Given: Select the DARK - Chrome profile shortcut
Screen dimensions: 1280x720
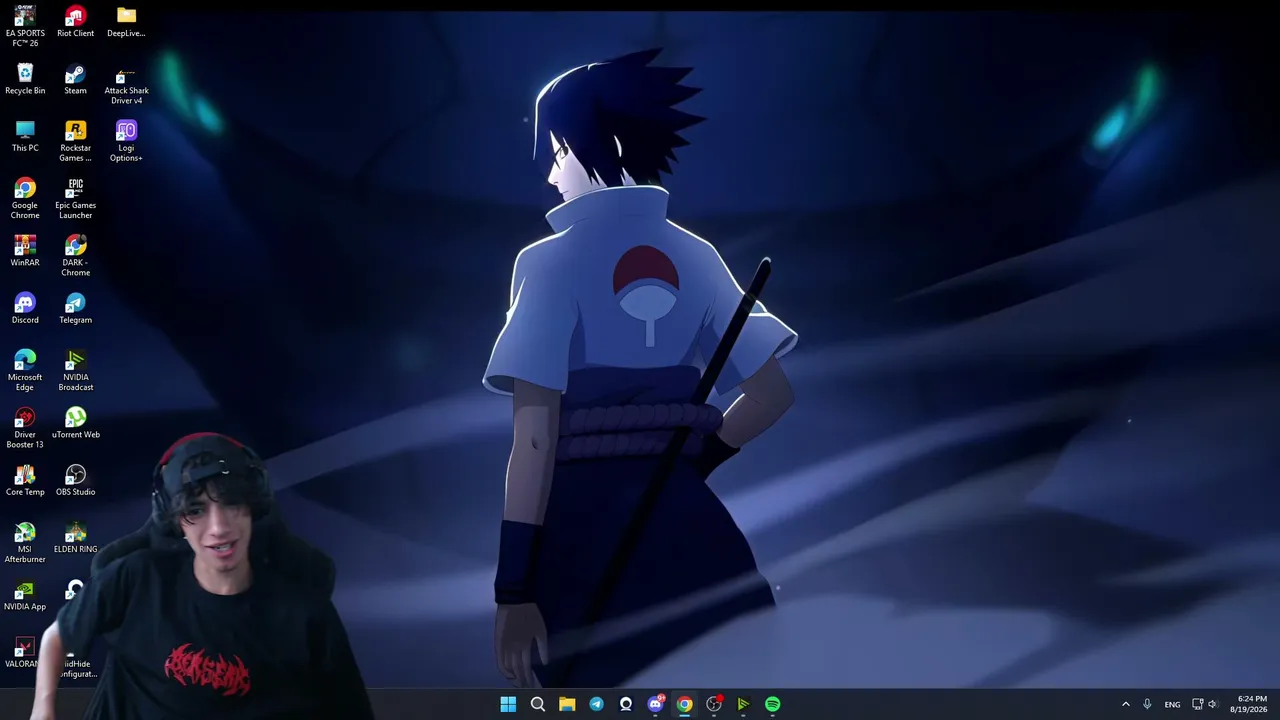Looking at the screenshot, I should tap(75, 257).
